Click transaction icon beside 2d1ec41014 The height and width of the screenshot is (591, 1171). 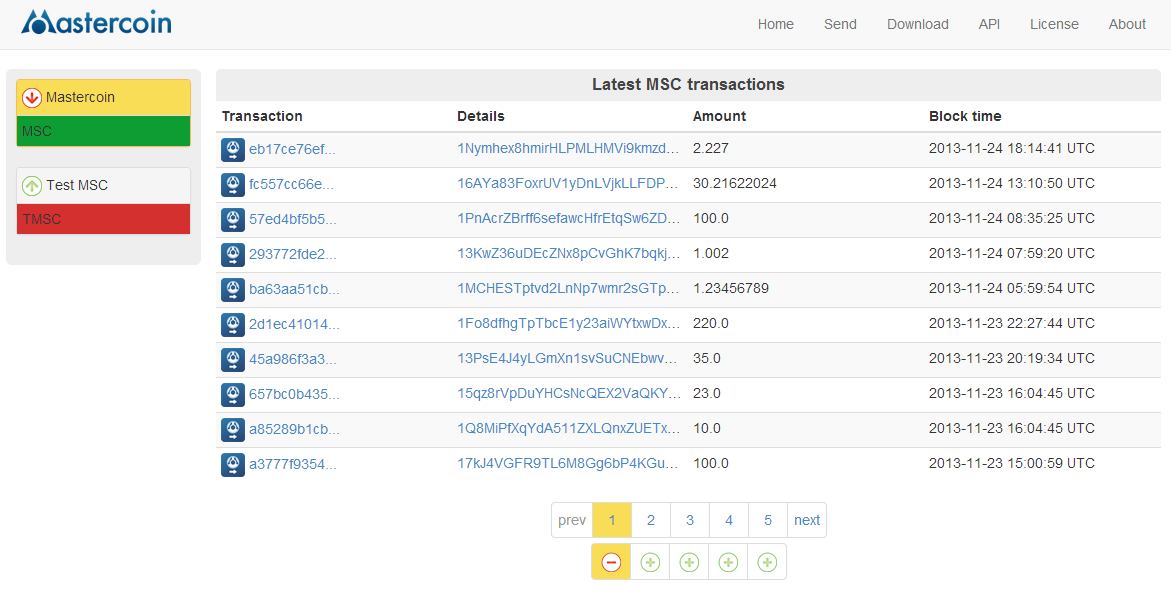point(233,324)
